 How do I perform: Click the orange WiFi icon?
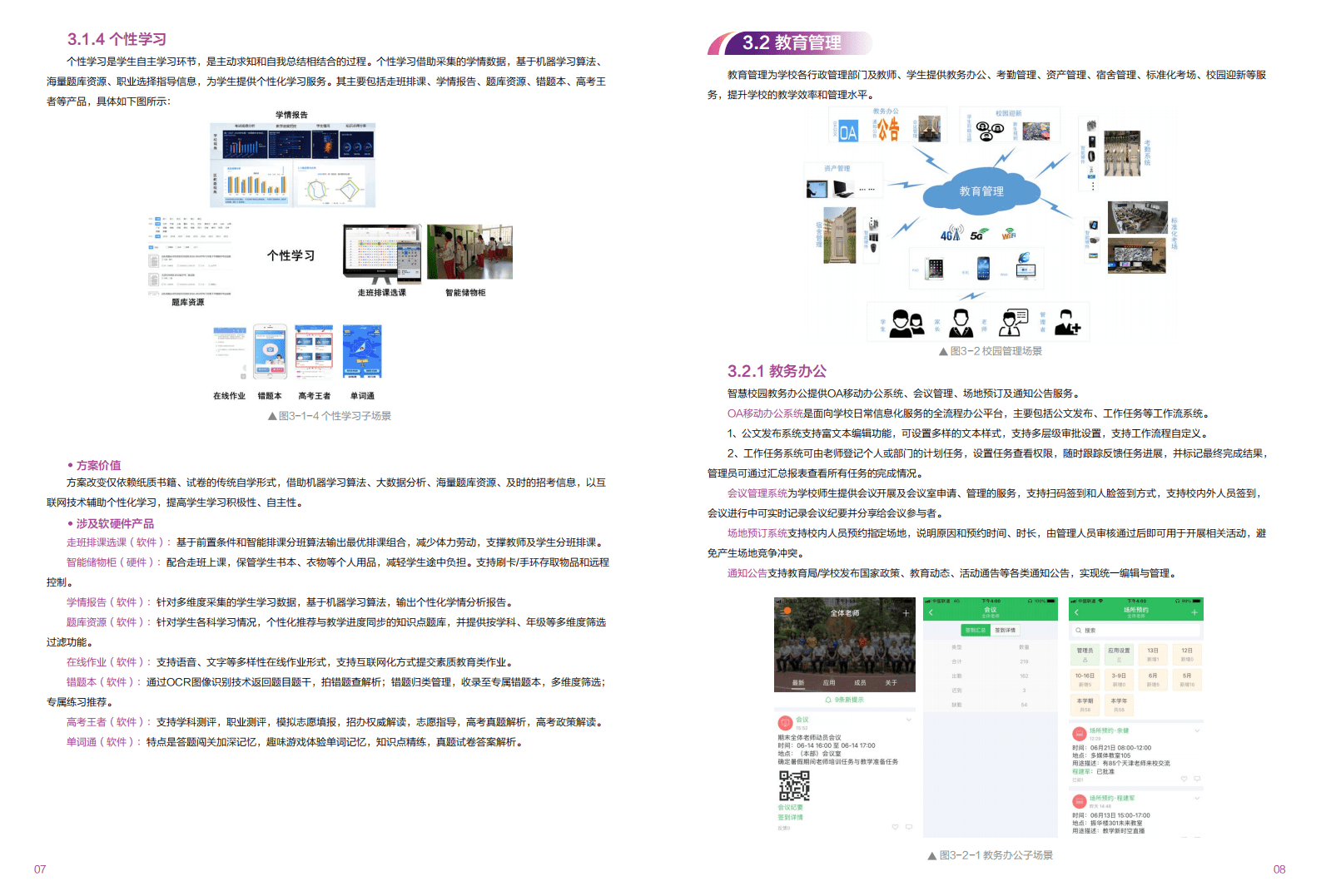(x=1009, y=234)
